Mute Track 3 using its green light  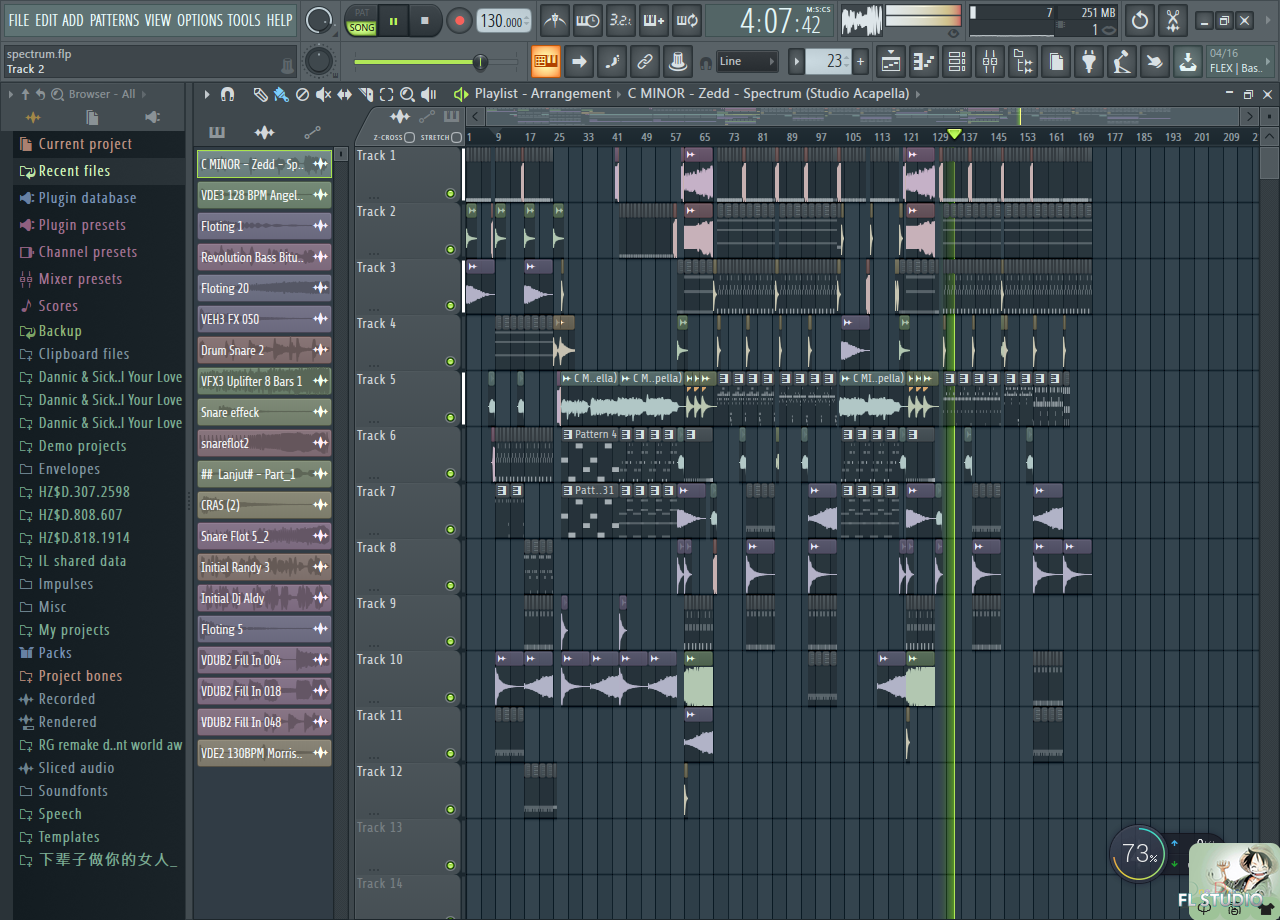450,306
